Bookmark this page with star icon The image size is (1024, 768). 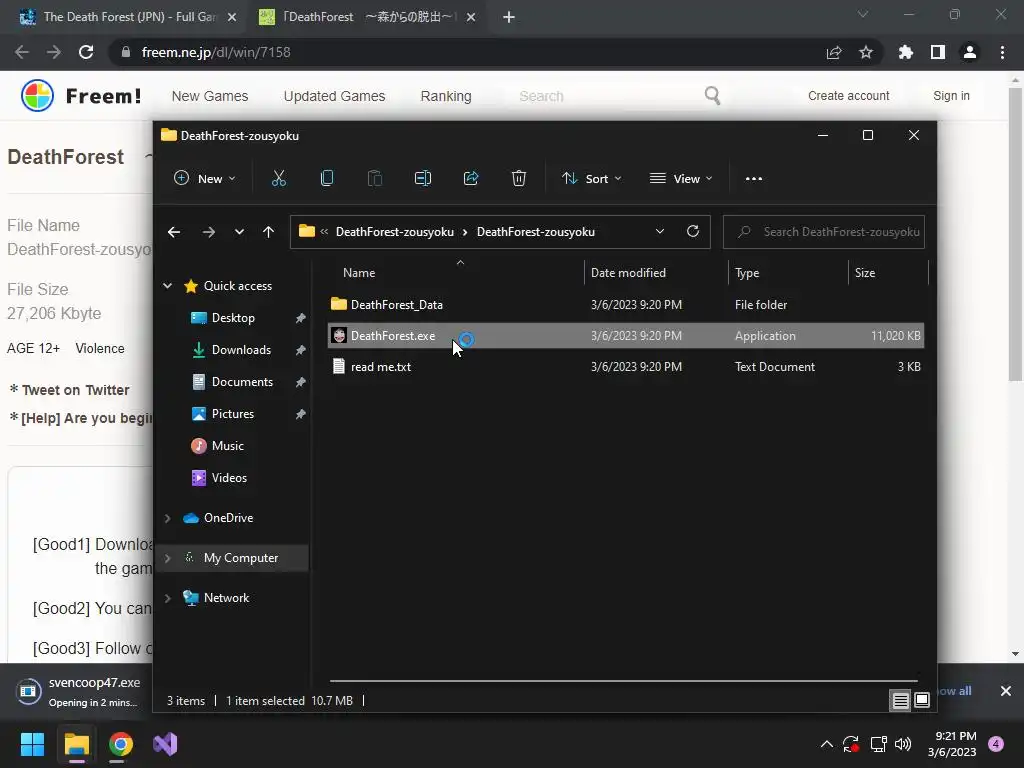tap(866, 52)
